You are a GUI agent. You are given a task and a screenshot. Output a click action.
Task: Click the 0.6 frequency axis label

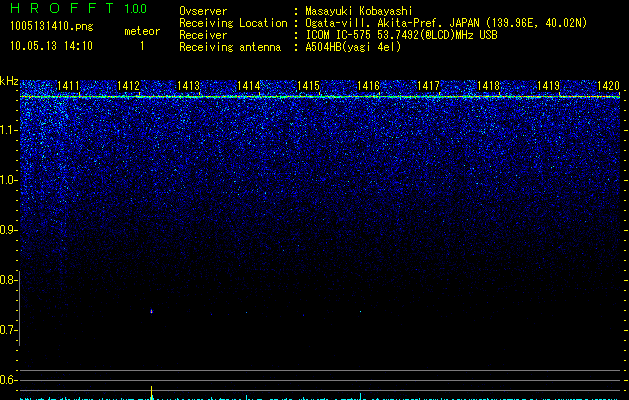[x=8, y=380]
